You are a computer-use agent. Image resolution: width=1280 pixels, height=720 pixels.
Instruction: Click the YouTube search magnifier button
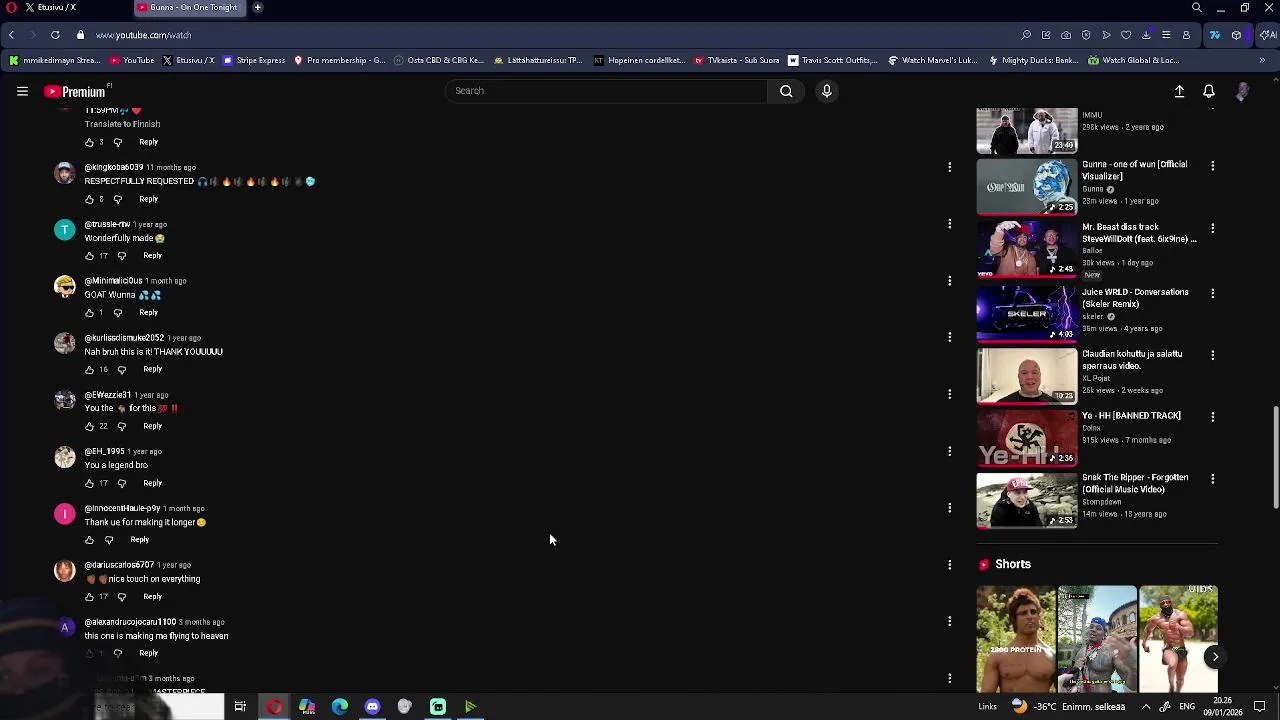click(x=786, y=91)
